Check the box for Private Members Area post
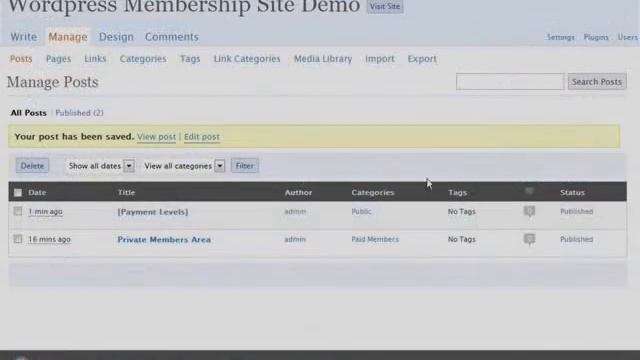Viewport: 640px width, 360px height. 18,239
